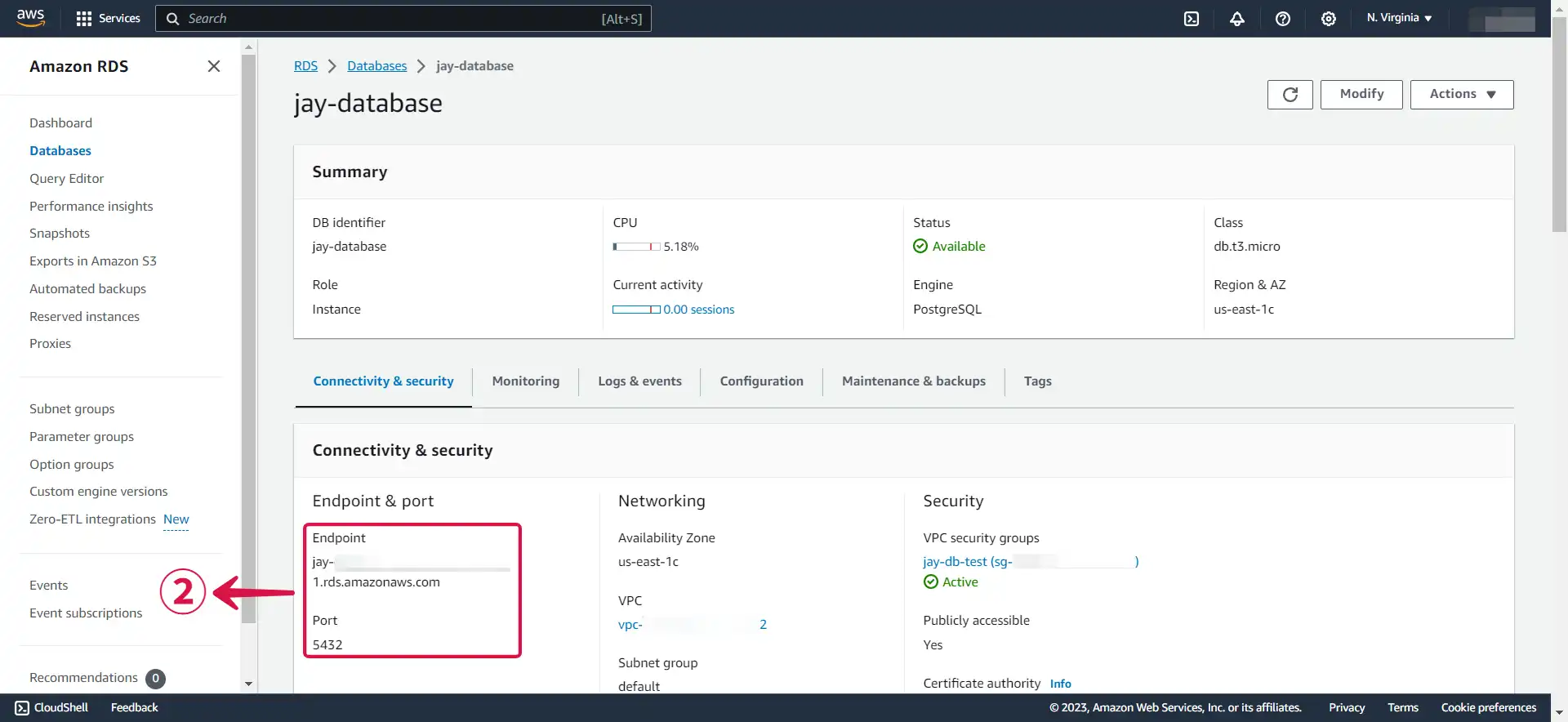Expand the Actions dropdown
This screenshot has height=722, width=1568.
[x=1462, y=95]
